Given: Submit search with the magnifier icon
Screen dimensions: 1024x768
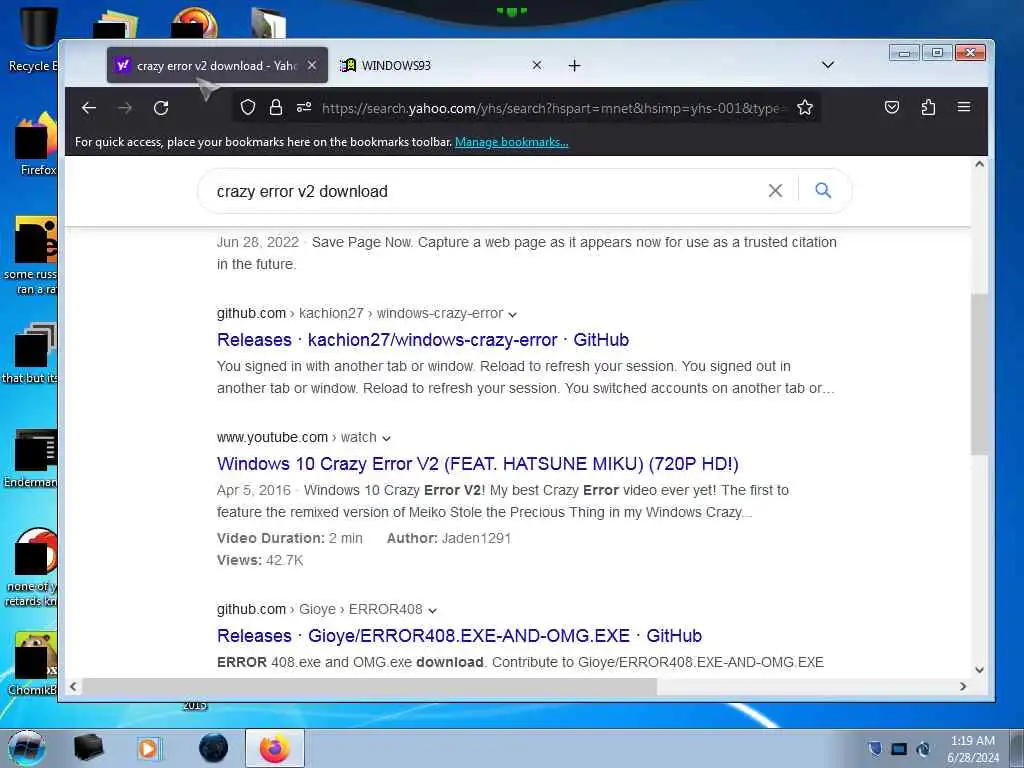Looking at the screenshot, I should (x=823, y=190).
